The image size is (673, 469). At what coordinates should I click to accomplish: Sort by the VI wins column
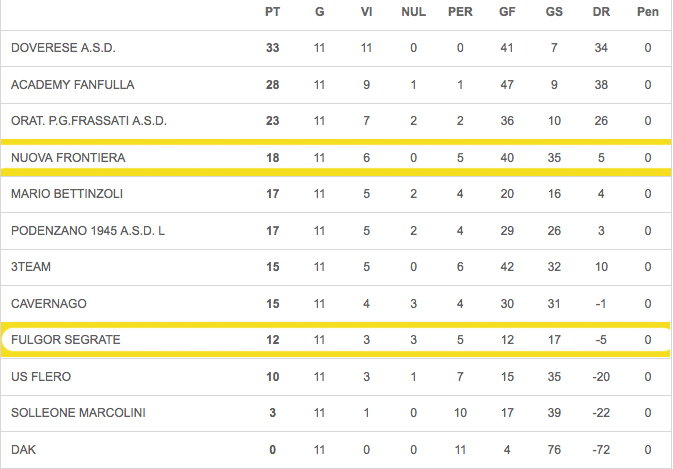(366, 12)
